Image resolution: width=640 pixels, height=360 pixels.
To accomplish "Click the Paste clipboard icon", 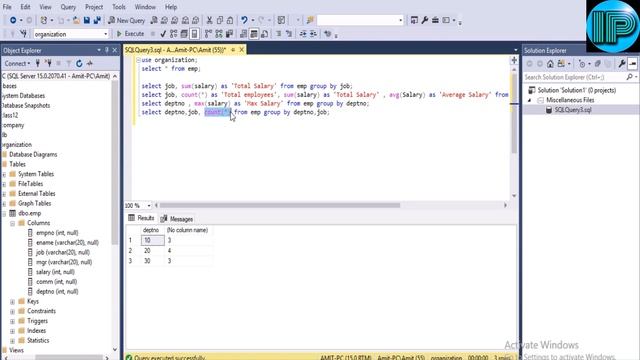I will (x=230, y=20).
